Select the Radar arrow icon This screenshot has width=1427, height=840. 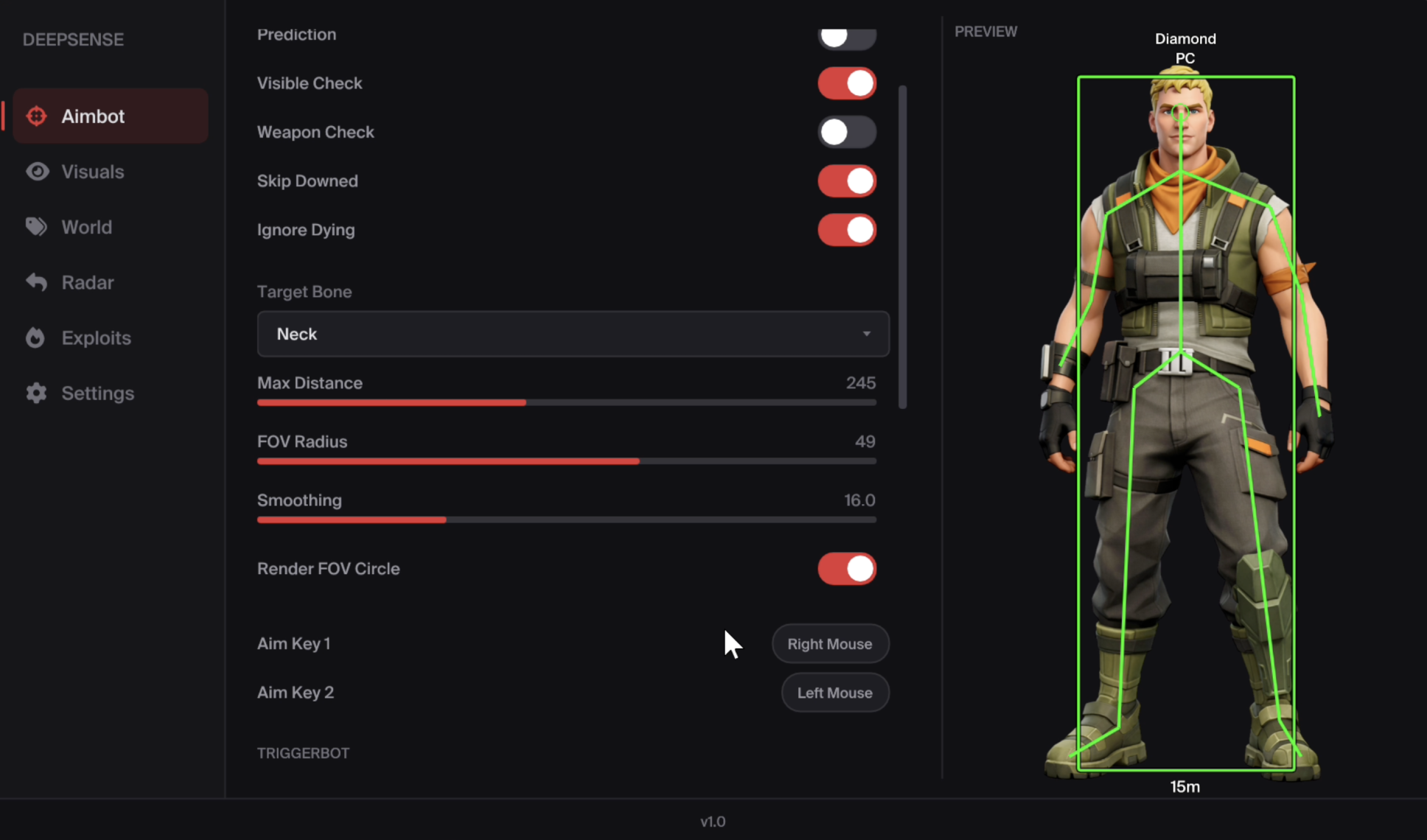[36, 282]
